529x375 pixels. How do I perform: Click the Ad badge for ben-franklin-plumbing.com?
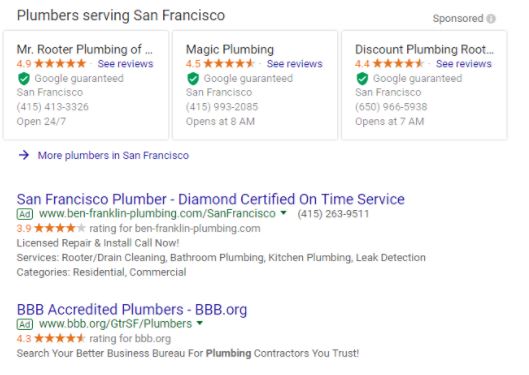click(25, 214)
